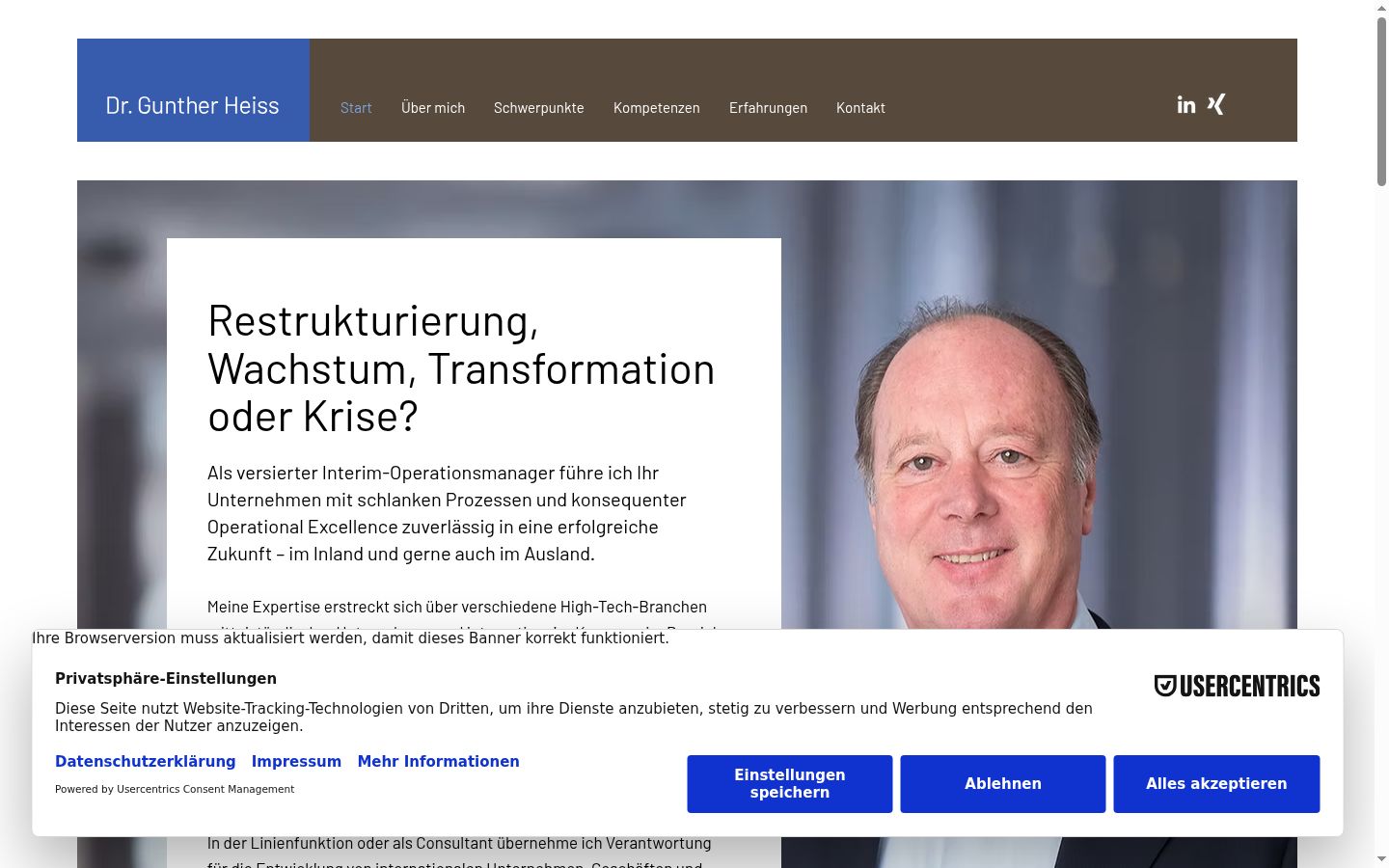Click the page scroll-down arrow
This screenshot has width=1389, height=868.
(1381, 859)
